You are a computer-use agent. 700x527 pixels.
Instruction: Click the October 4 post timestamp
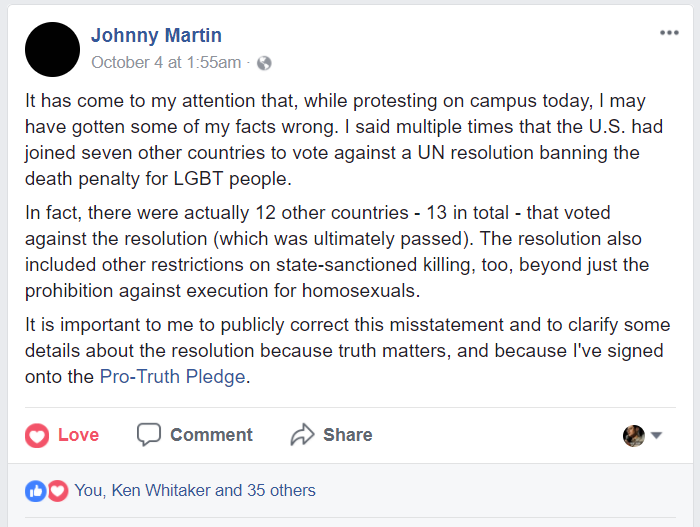click(166, 62)
